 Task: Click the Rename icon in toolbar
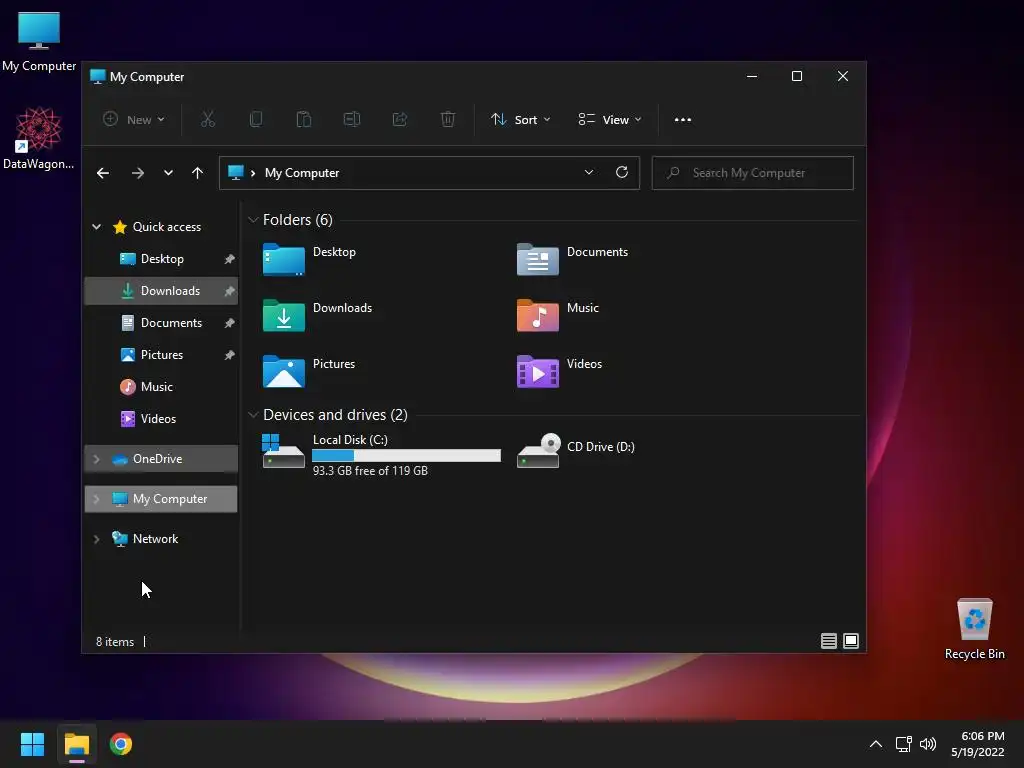352,120
